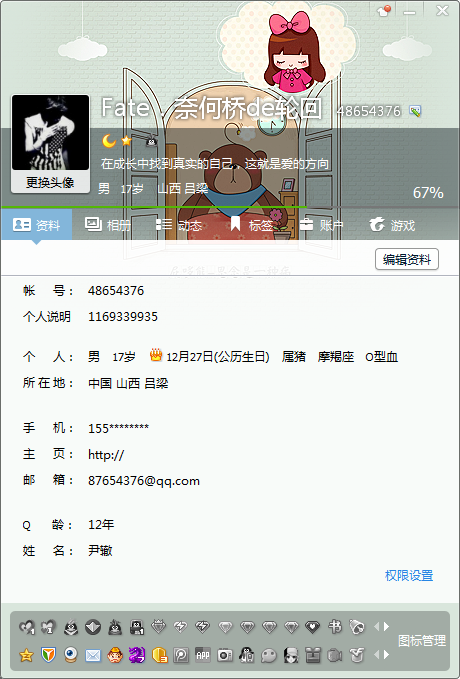460x679 pixels.
Task: Click the profile avatar picture
Action: [50, 133]
